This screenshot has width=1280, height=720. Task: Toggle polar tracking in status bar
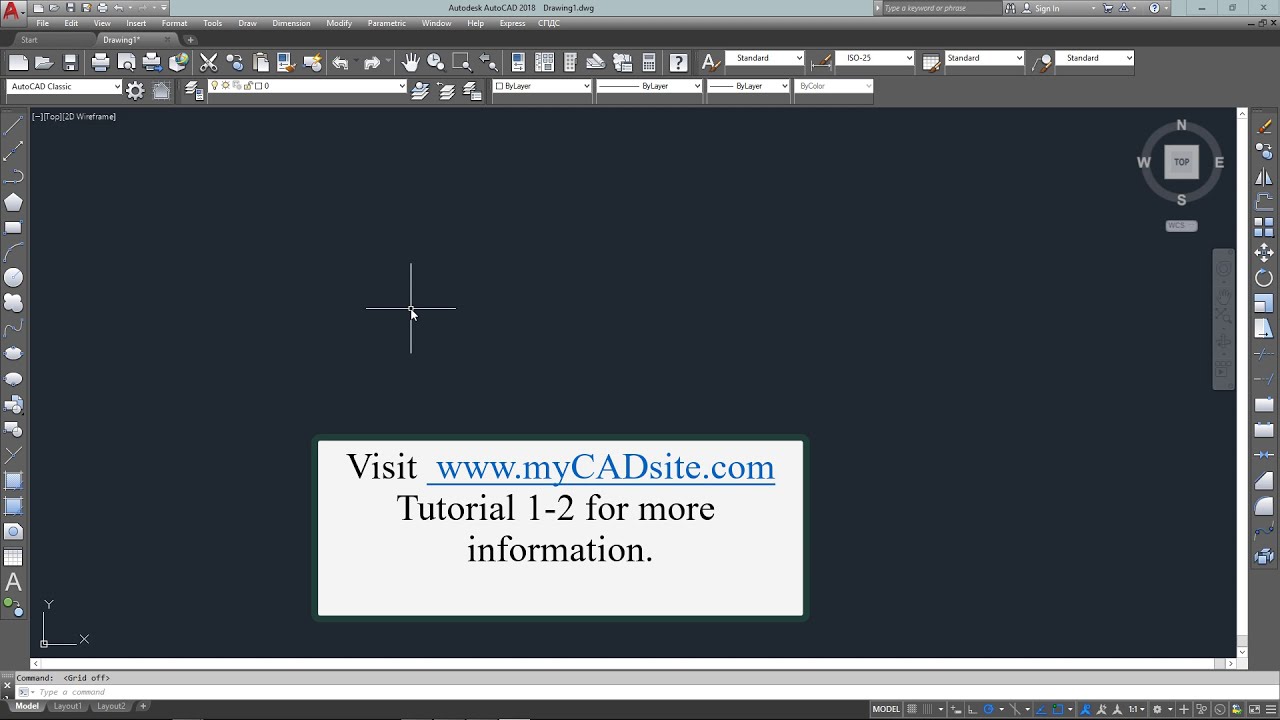pos(989,709)
